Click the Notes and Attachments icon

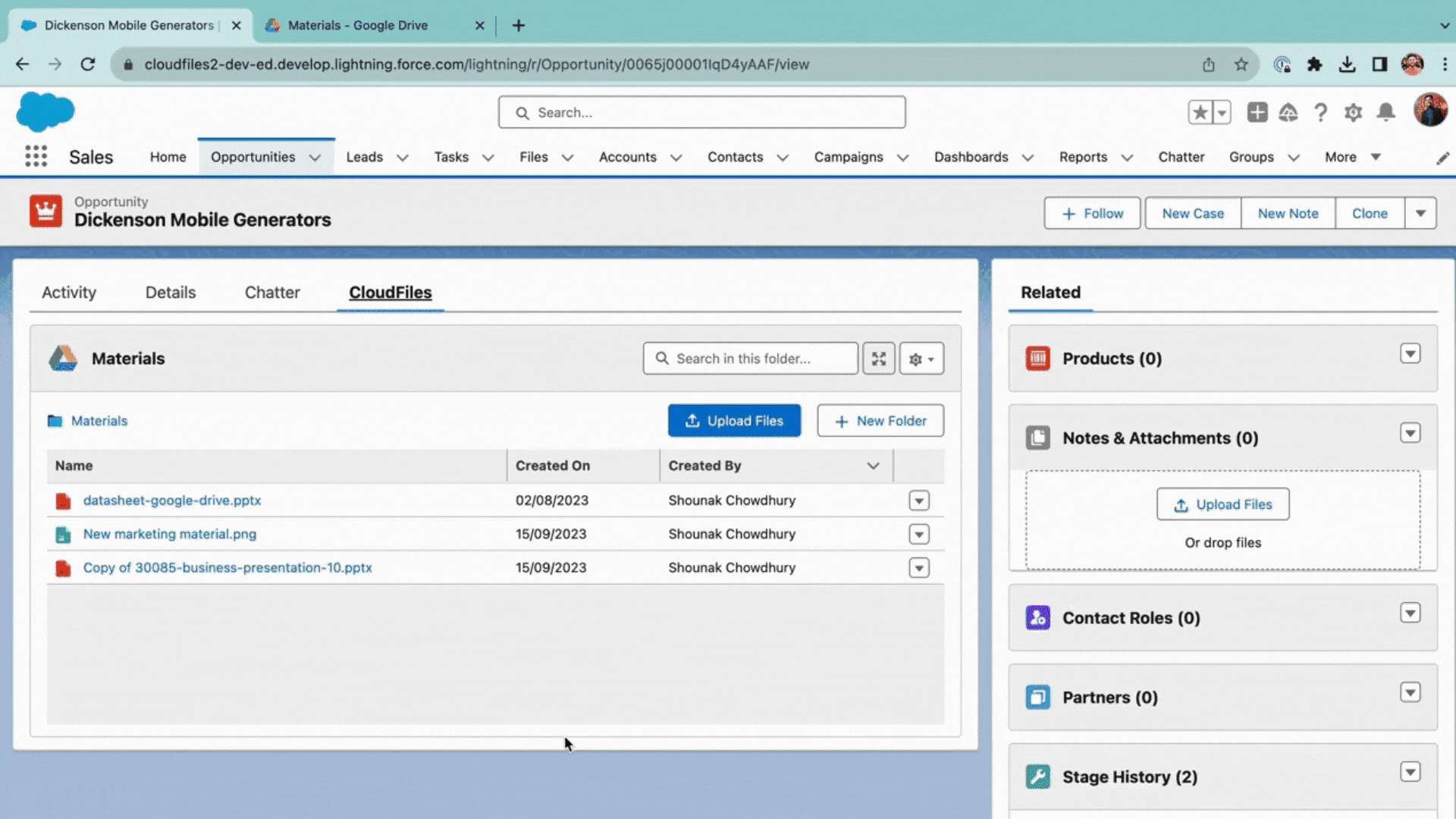tap(1039, 437)
